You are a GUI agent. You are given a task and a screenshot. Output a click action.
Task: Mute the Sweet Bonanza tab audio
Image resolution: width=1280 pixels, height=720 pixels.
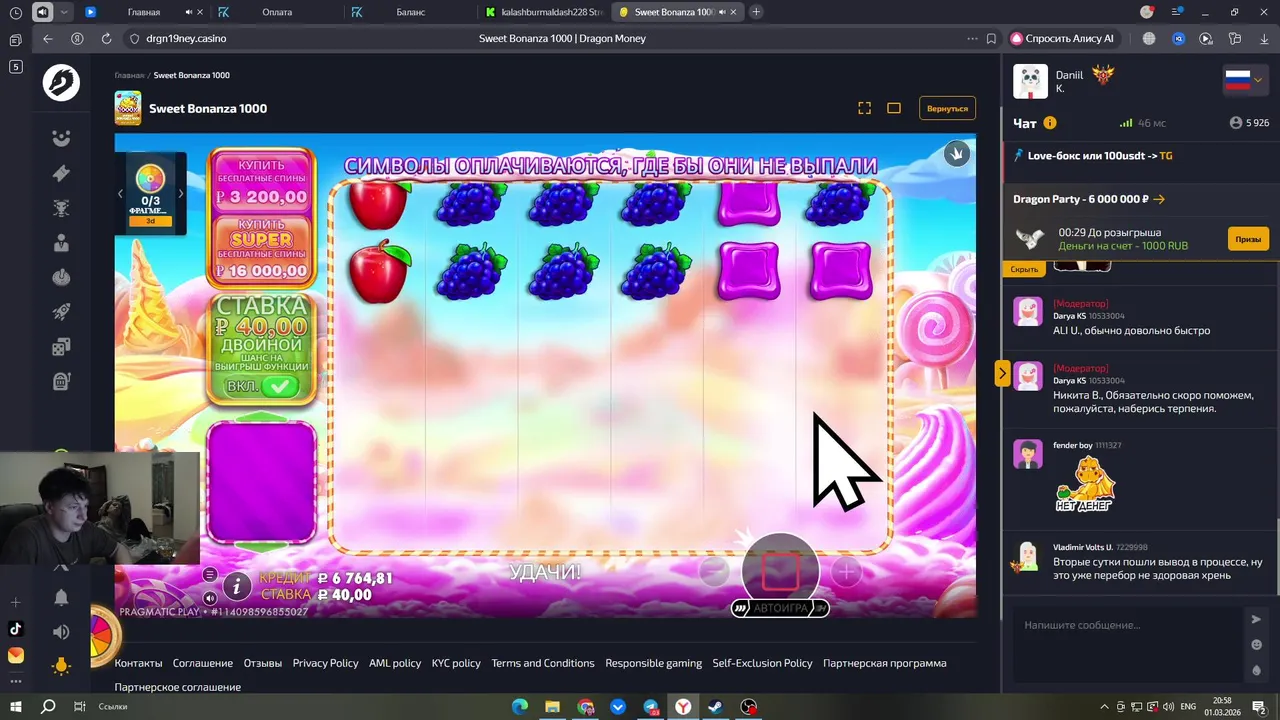722,12
